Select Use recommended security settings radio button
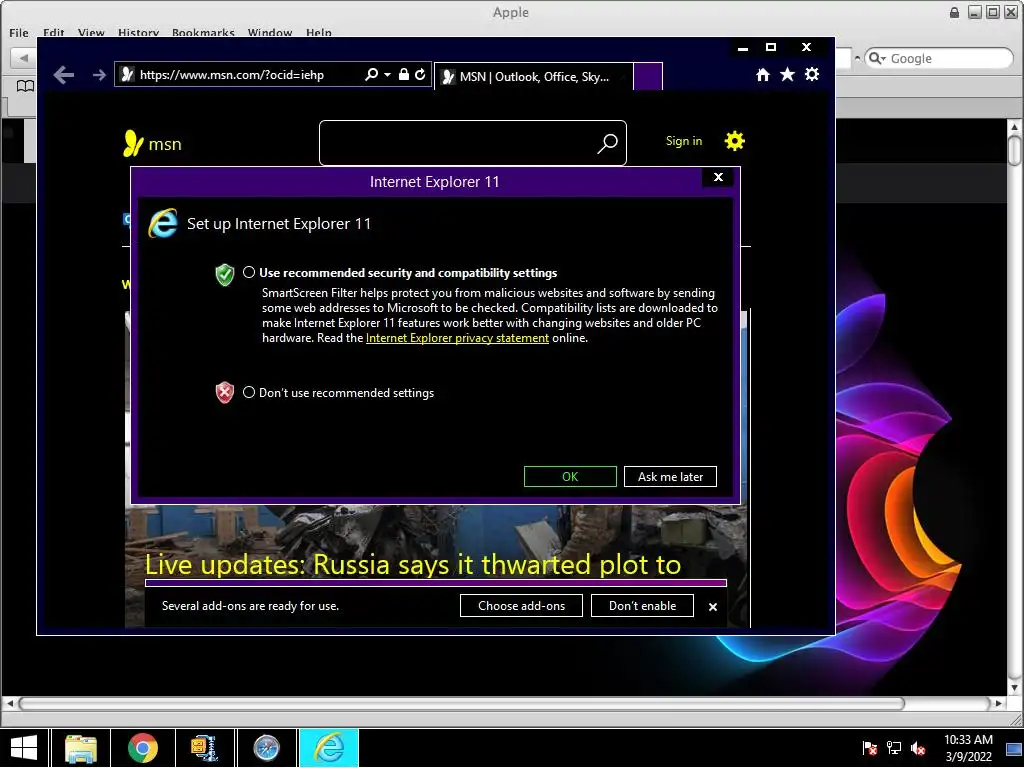This screenshot has width=1024, height=768. (249, 272)
